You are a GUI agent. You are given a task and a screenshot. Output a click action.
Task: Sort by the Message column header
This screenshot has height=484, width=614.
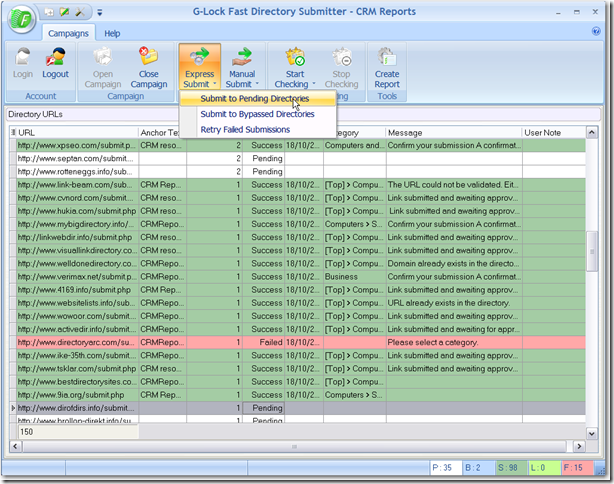(x=452, y=132)
